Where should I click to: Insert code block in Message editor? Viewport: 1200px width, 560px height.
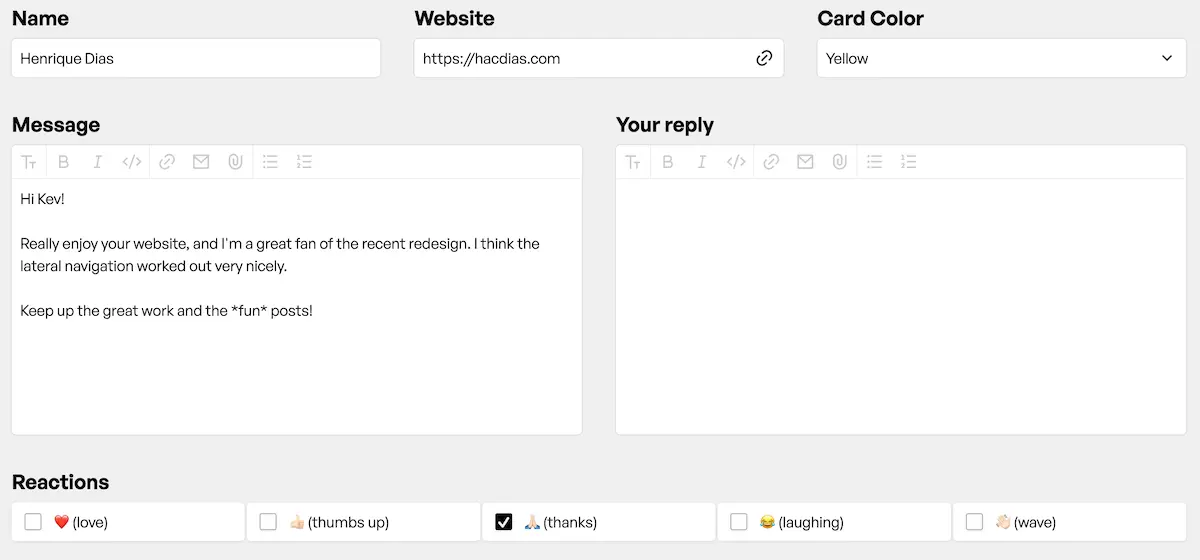(131, 162)
